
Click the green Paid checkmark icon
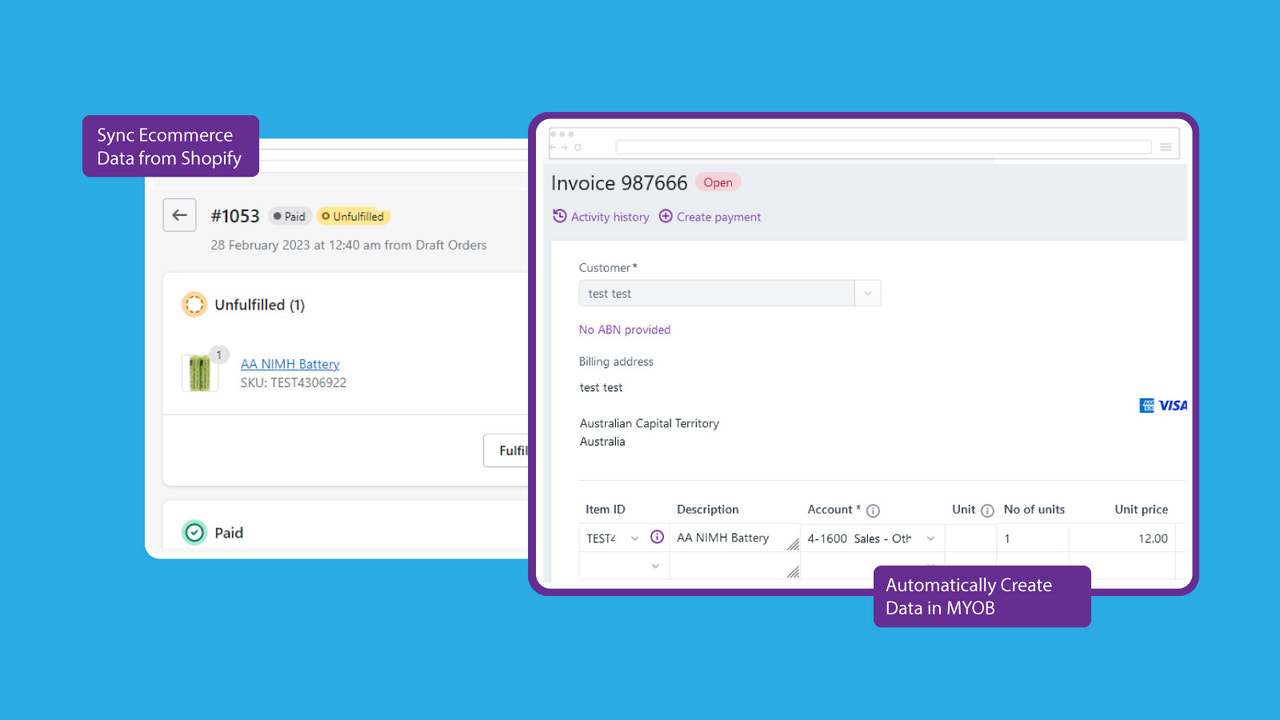click(194, 532)
